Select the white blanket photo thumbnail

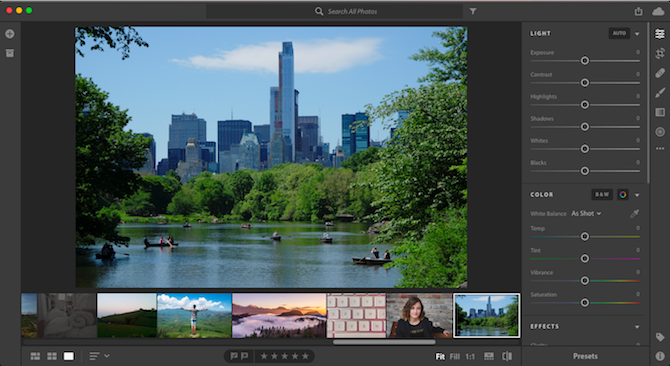coord(67,316)
